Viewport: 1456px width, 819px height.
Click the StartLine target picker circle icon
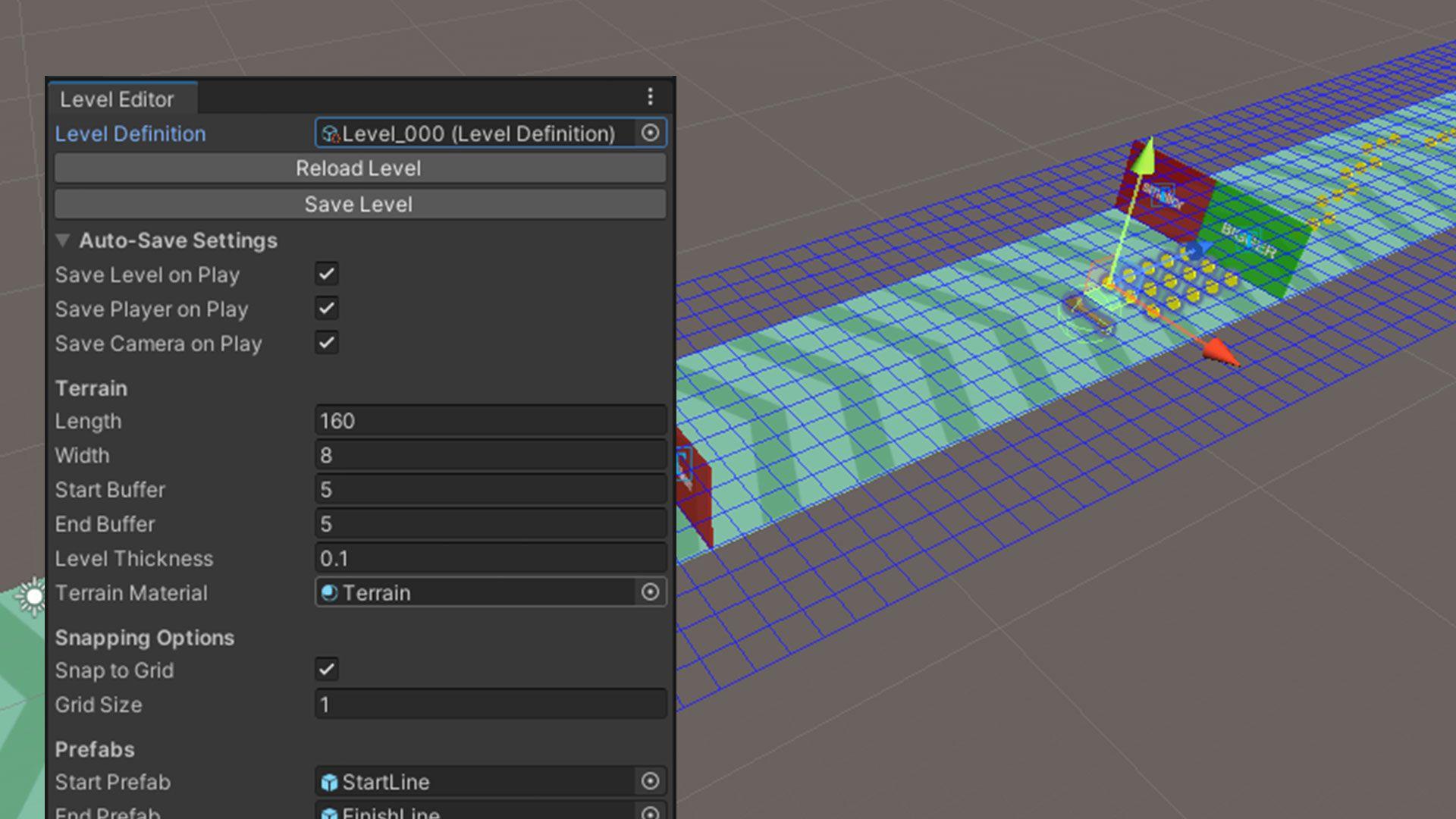click(x=650, y=780)
